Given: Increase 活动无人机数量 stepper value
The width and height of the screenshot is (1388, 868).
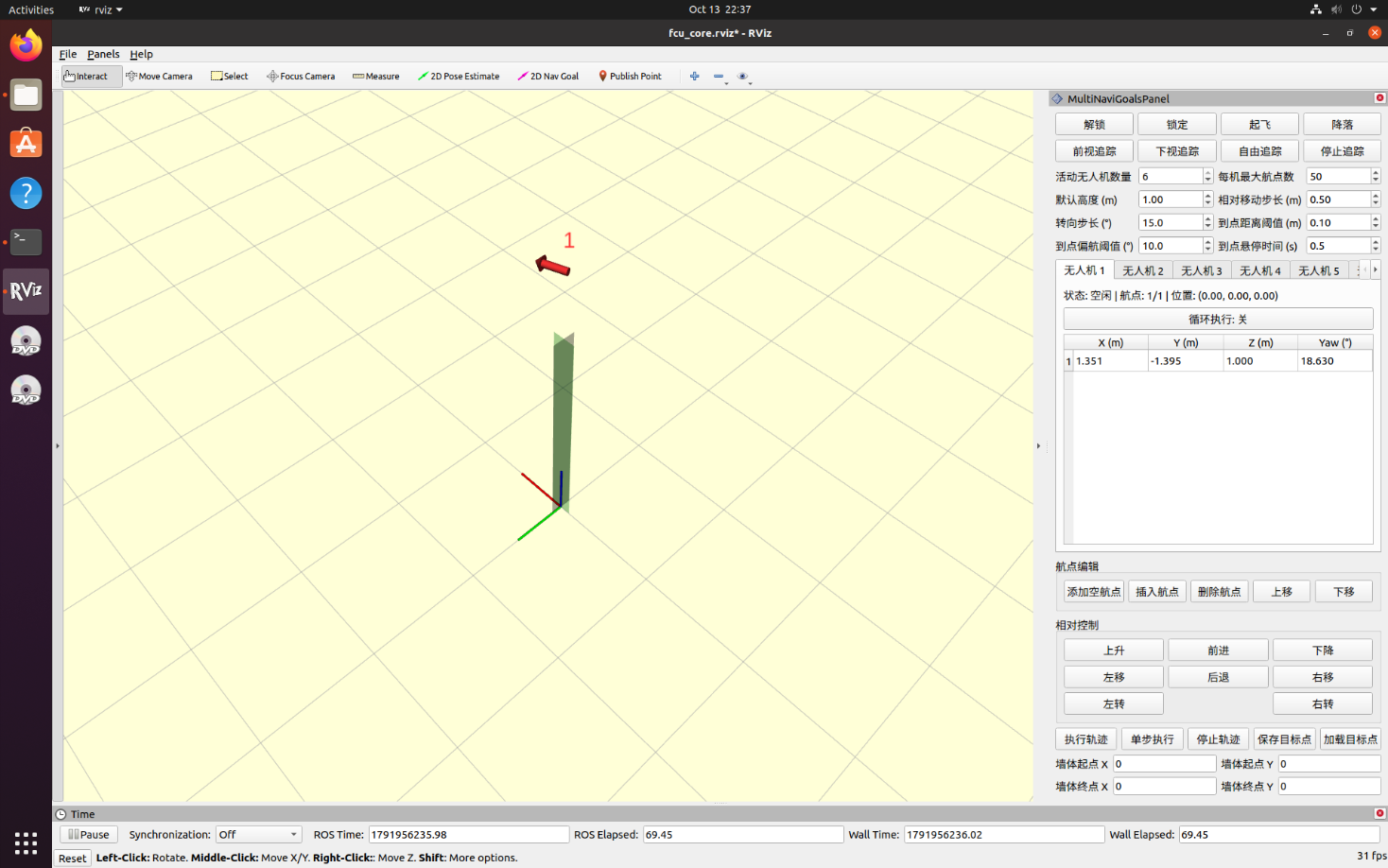Looking at the screenshot, I should (1207, 173).
